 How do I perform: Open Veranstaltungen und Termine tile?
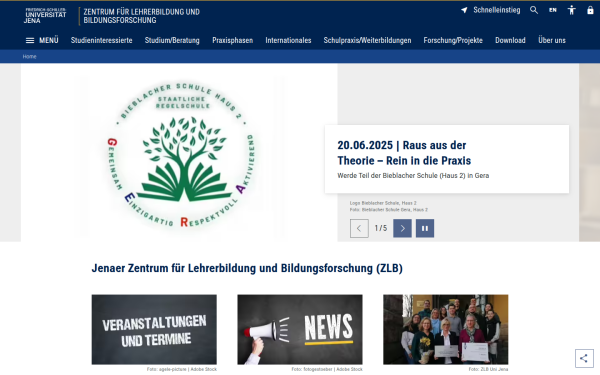coord(154,329)
